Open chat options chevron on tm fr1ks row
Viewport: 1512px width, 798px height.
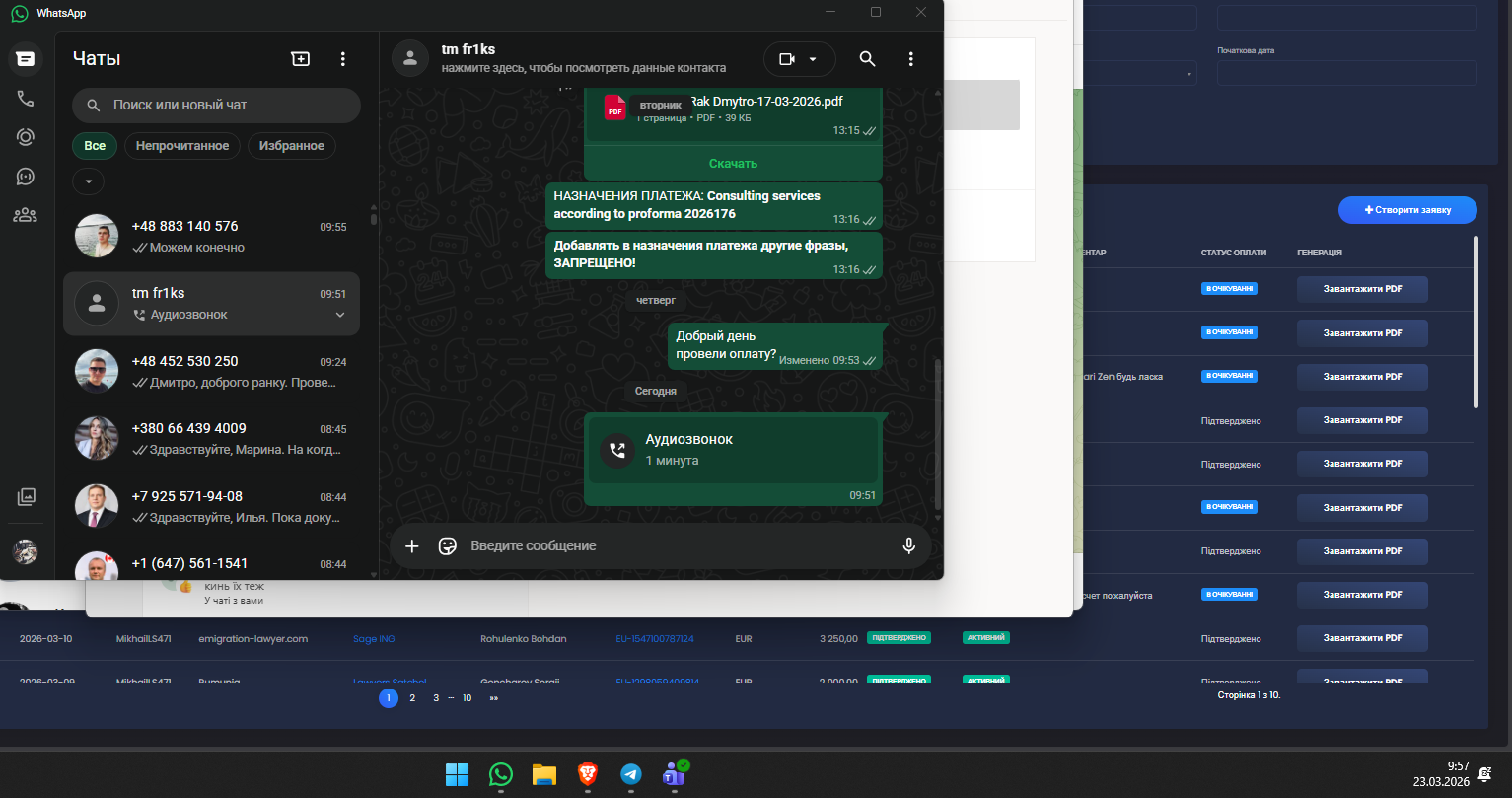coord(340,315)
